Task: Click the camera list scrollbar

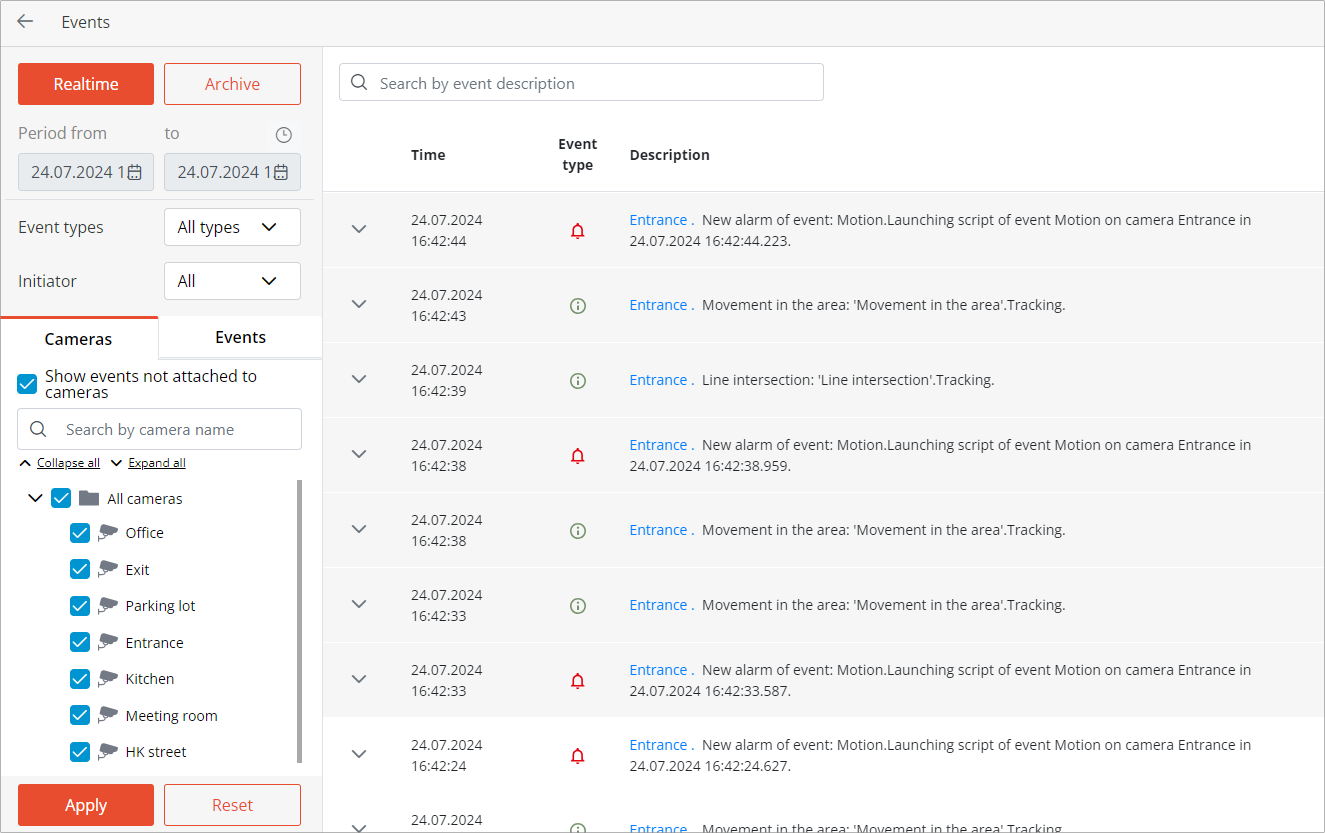Action: point(299,621)
